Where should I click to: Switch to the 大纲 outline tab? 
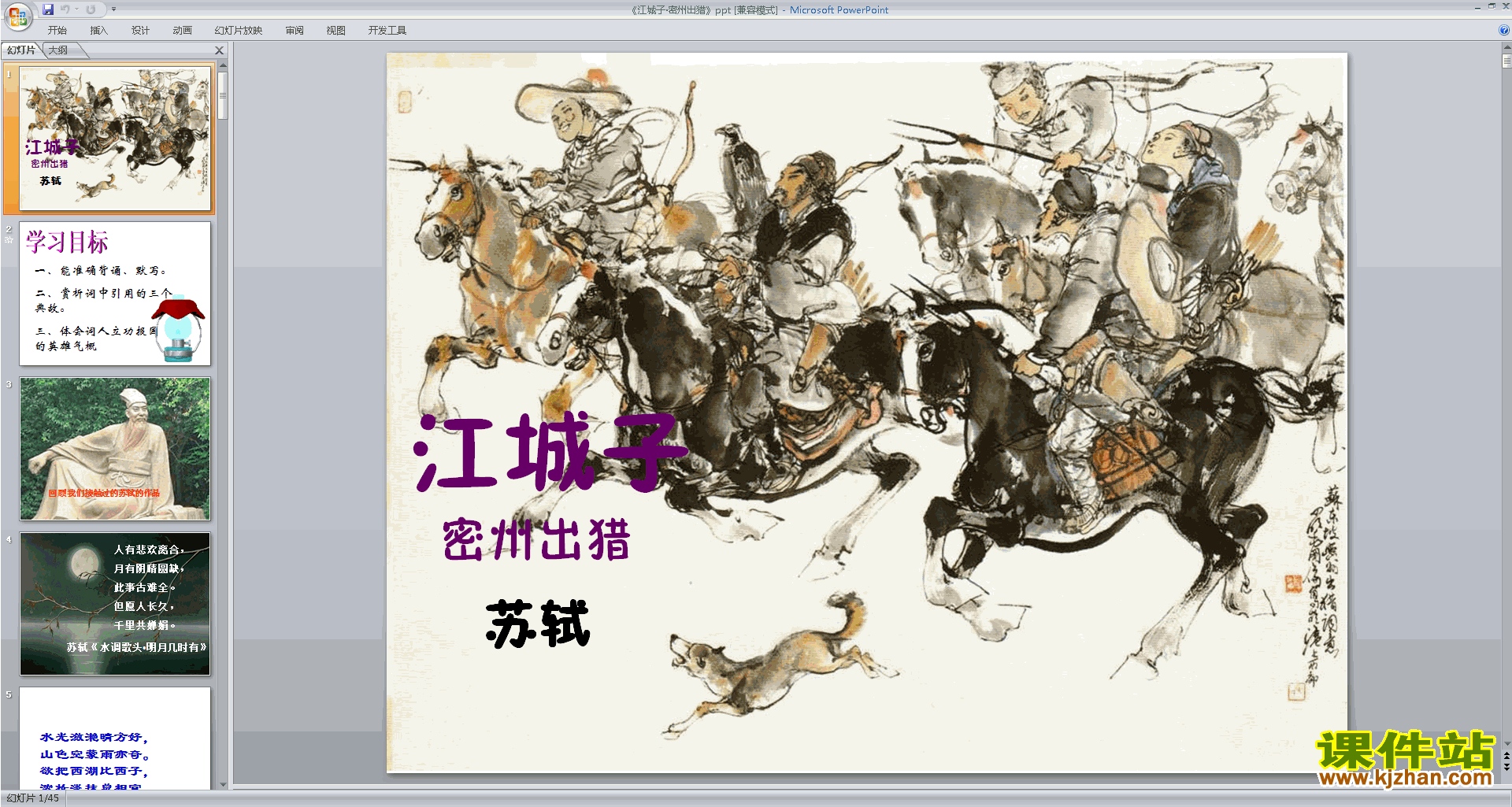58,50
